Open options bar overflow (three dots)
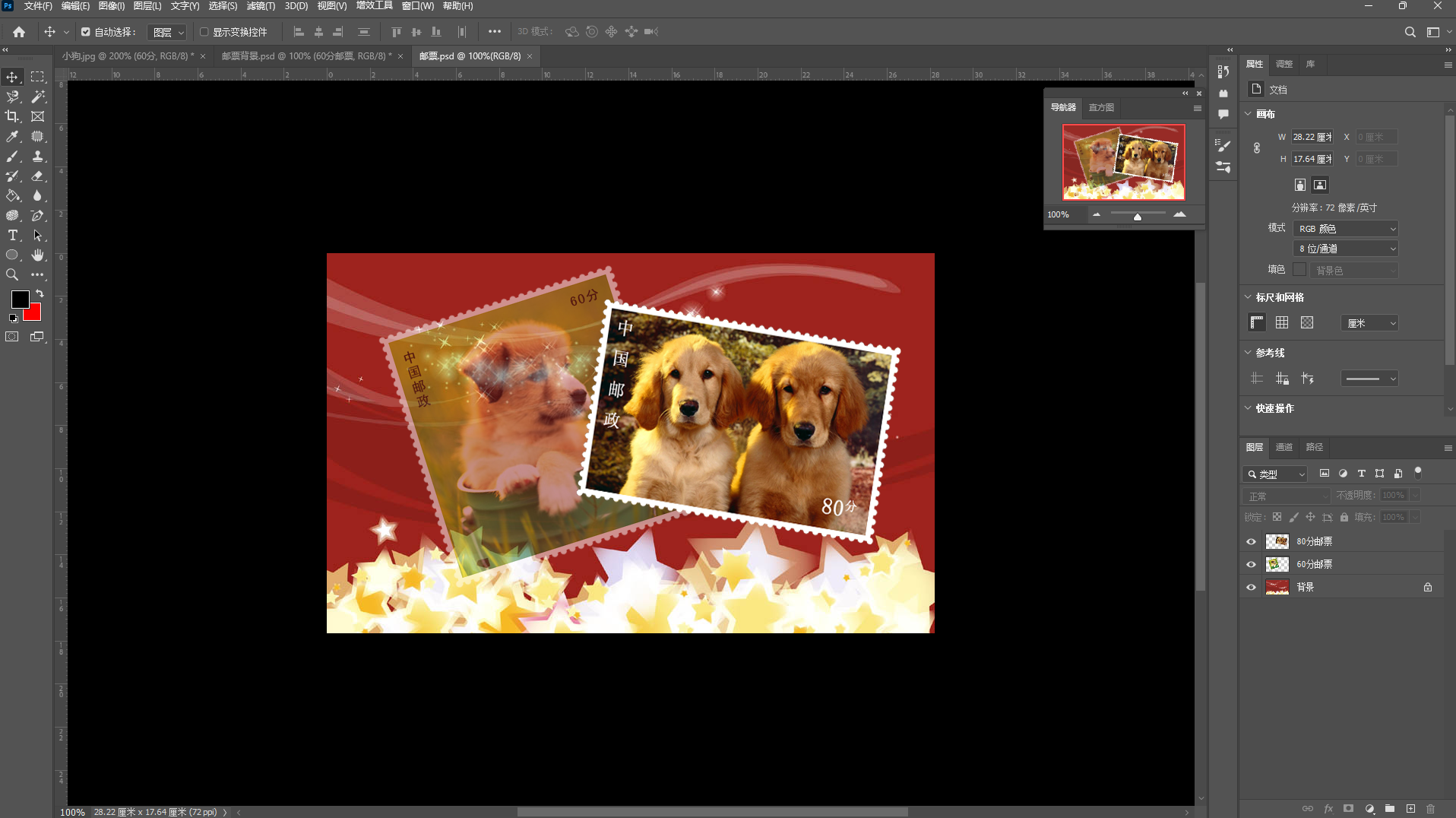Viewport: 1456px width, 818px height. [x=495, y=32]
